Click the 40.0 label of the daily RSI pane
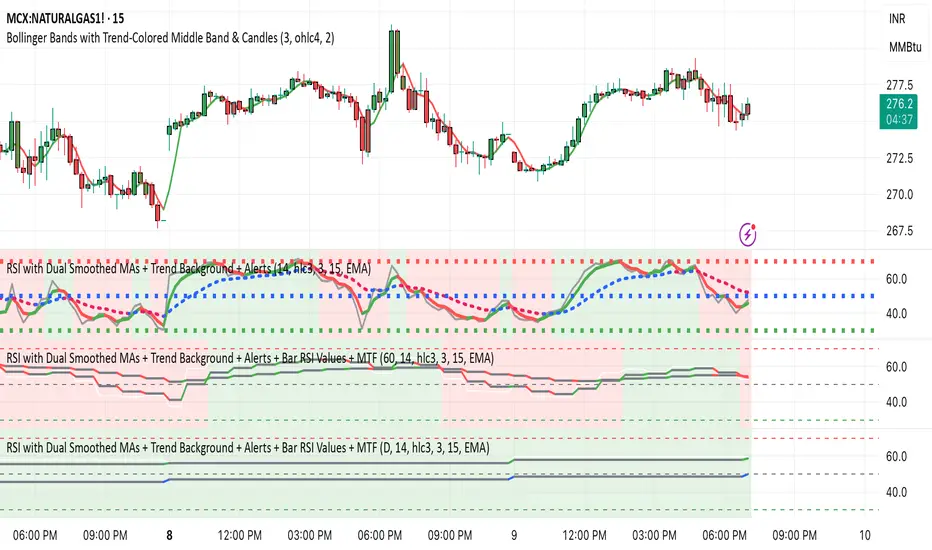The width and height of the screenshot is (932, 550). pyautogui.click(x=896, y=492)
